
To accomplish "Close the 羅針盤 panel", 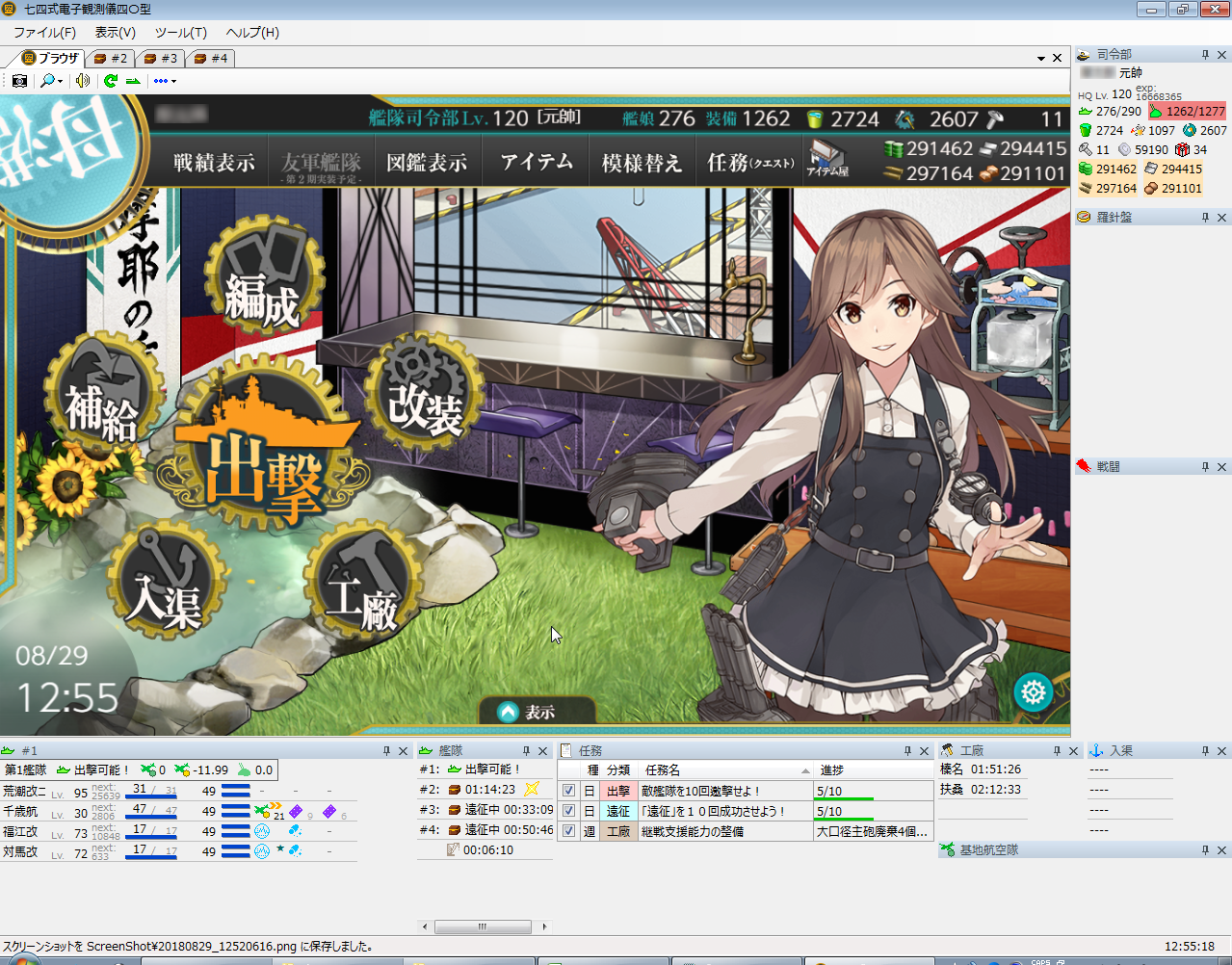I will pyautogui.click(x=1222, y=218).
